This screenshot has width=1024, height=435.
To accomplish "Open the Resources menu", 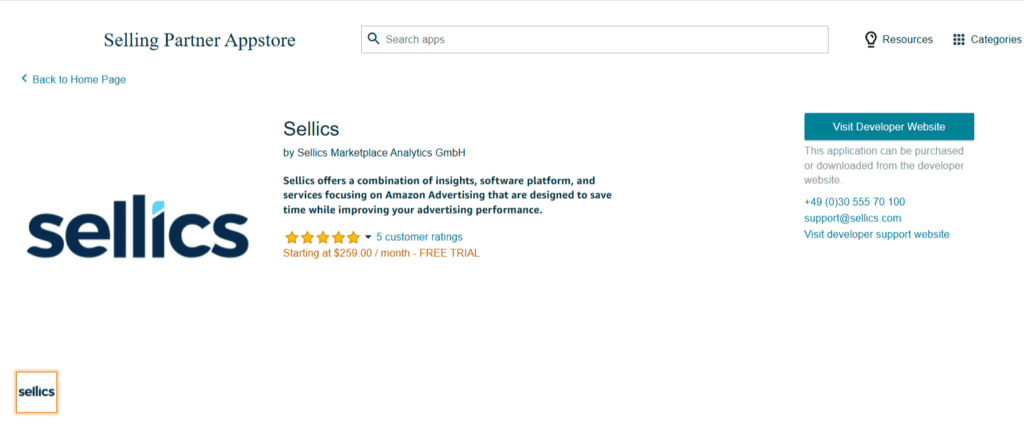I will (x=907, y=40).
